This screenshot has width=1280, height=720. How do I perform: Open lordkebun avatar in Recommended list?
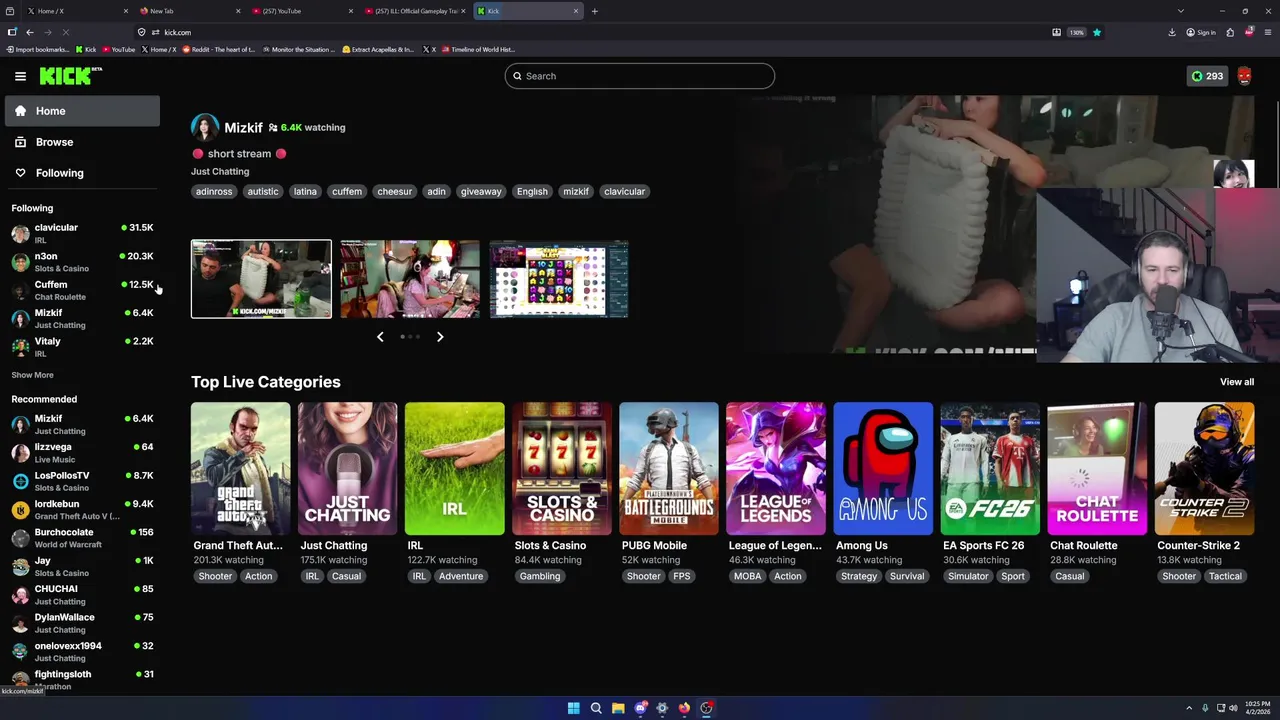20,509
